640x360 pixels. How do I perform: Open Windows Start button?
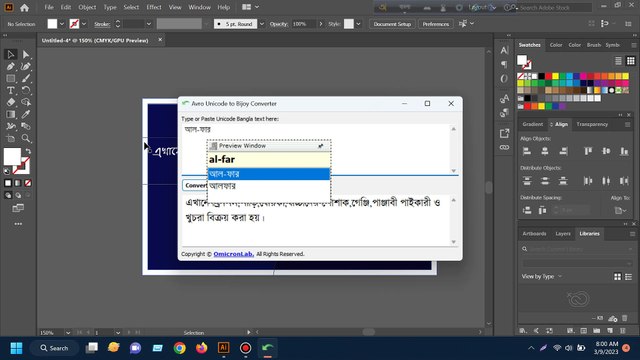tap(16, 348)
